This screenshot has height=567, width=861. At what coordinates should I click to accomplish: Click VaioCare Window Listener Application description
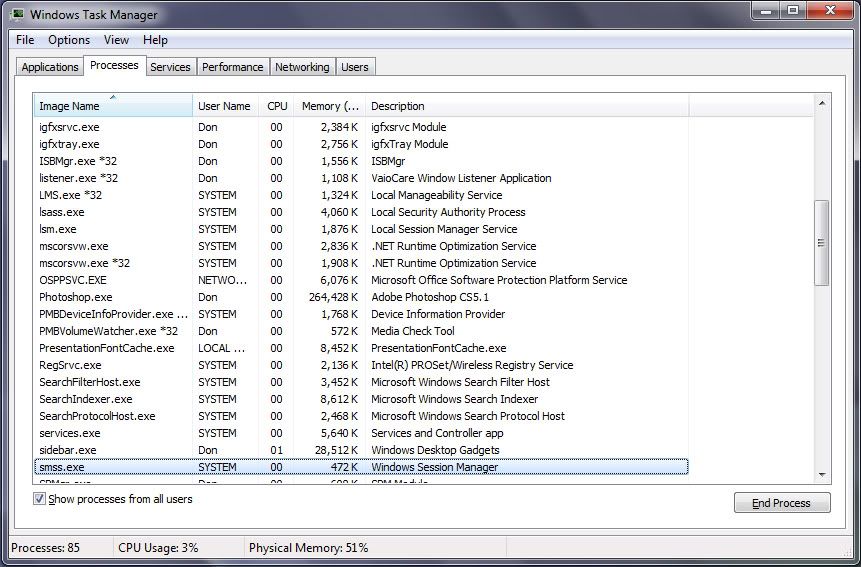point(461,178)
